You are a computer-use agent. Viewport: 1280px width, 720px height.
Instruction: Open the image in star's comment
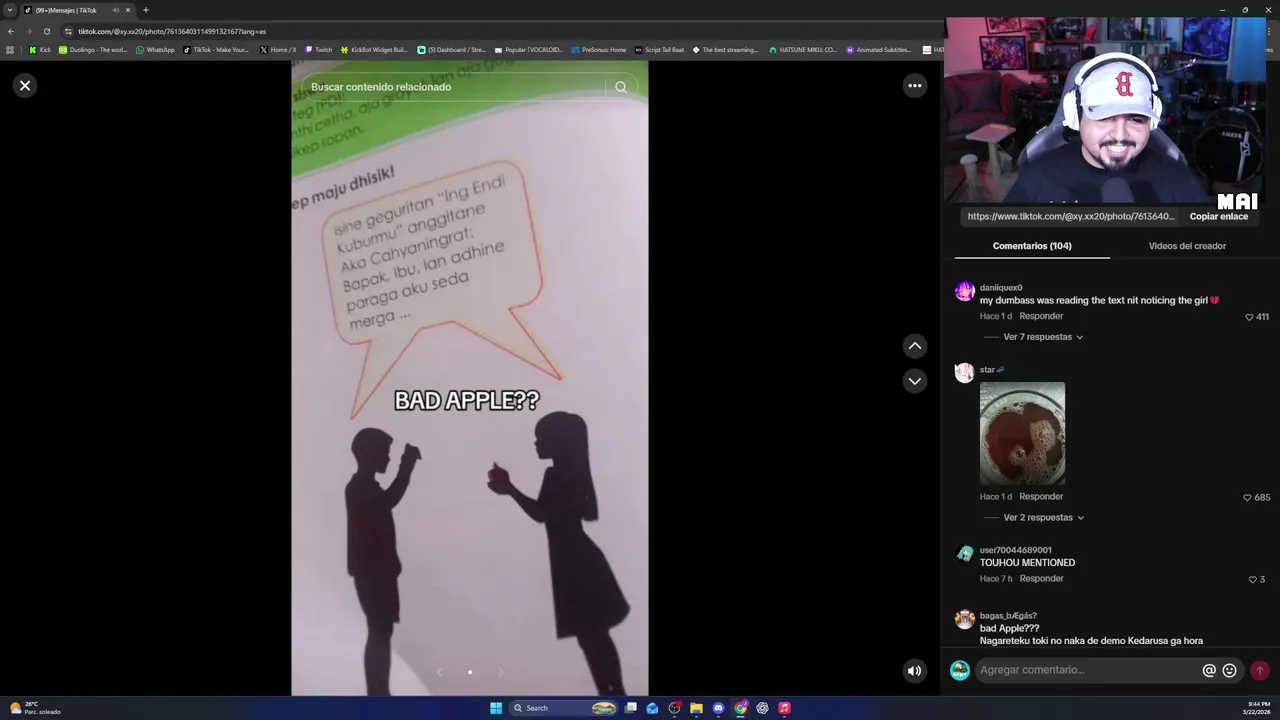1022,433
